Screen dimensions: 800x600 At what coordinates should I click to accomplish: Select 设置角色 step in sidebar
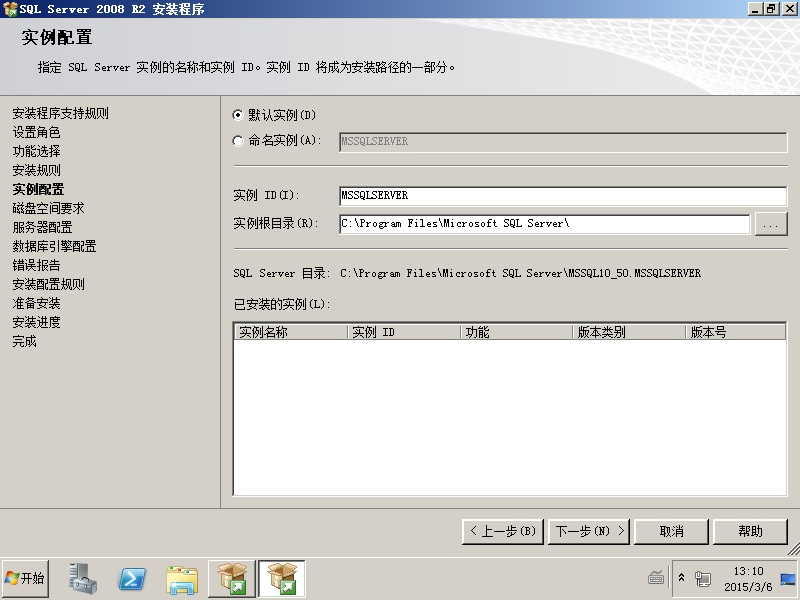coord(36,132)
